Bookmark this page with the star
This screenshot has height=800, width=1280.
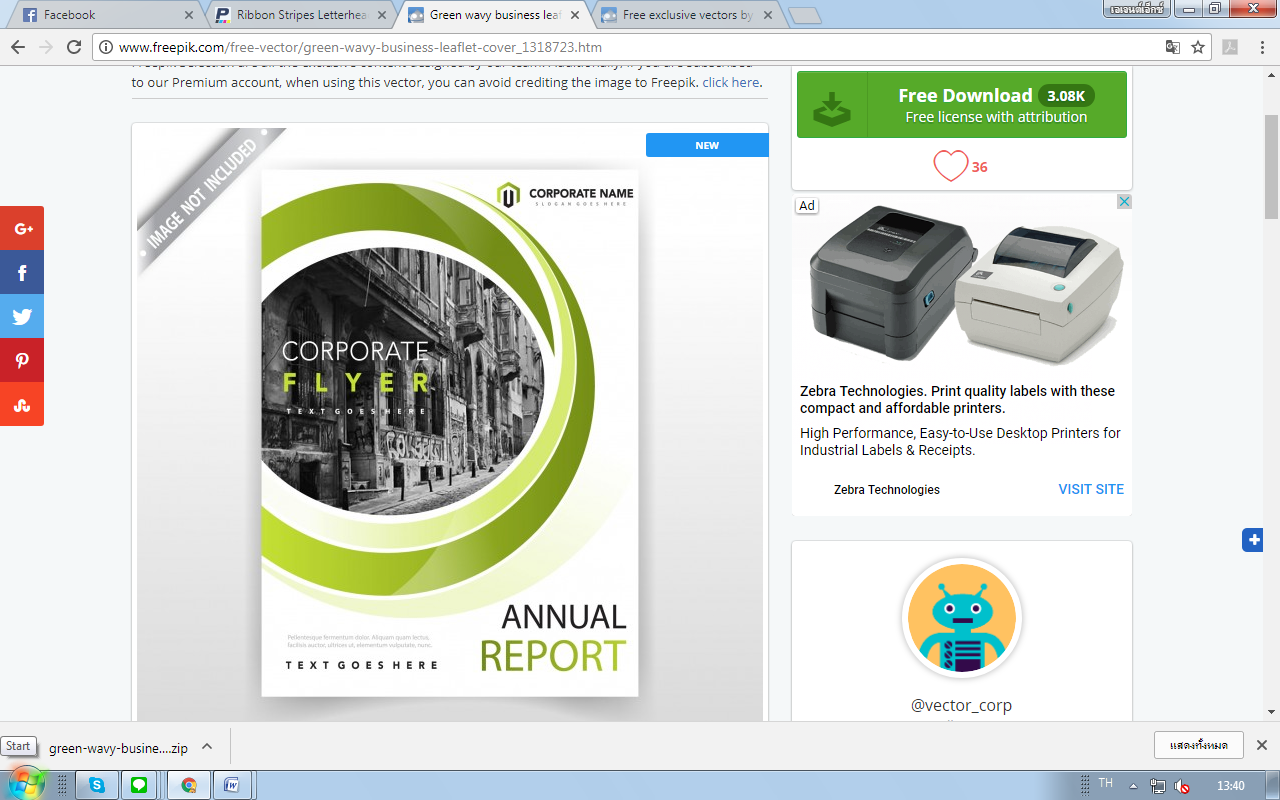[x=1198, y=47]
